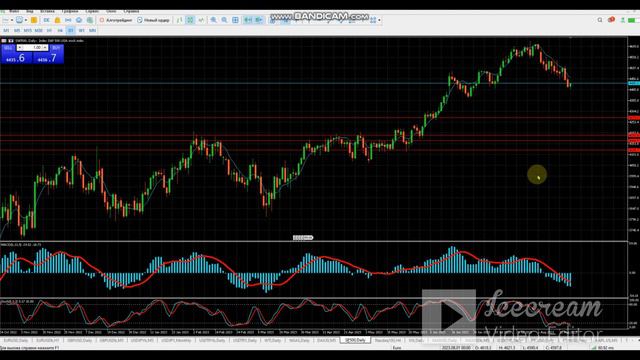Select the M5 timeframe
The width and height of the screenshot is (640, 360).
pos(17,31)
